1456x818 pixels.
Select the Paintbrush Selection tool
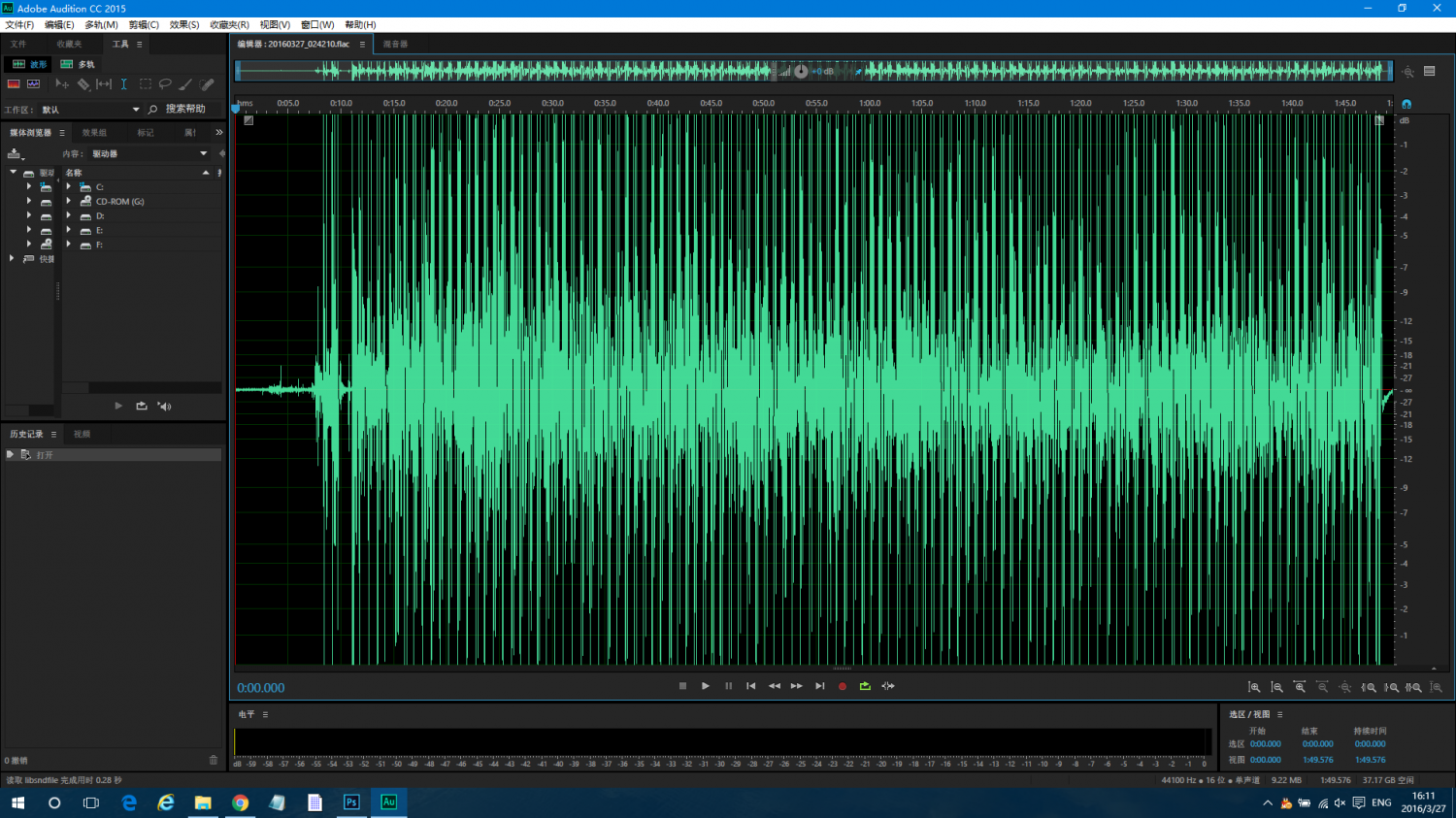(185, 84)
